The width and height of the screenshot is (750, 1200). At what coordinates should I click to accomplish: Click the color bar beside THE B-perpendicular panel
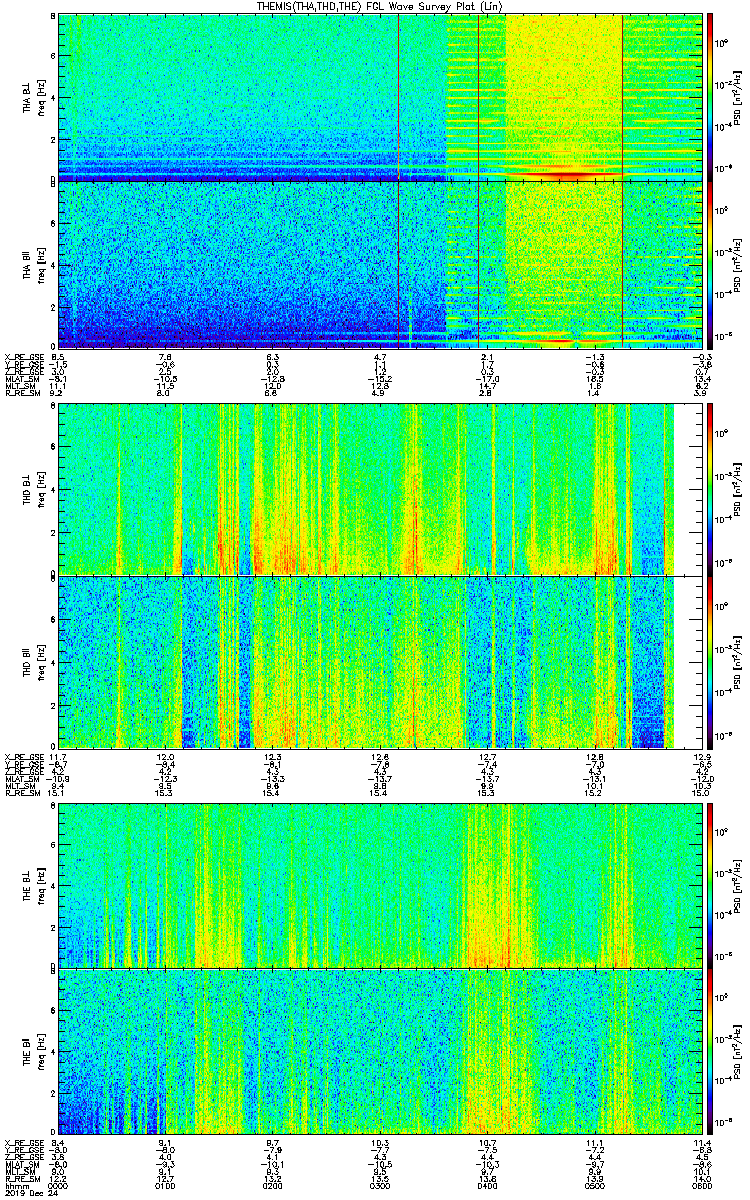[711, 884]
